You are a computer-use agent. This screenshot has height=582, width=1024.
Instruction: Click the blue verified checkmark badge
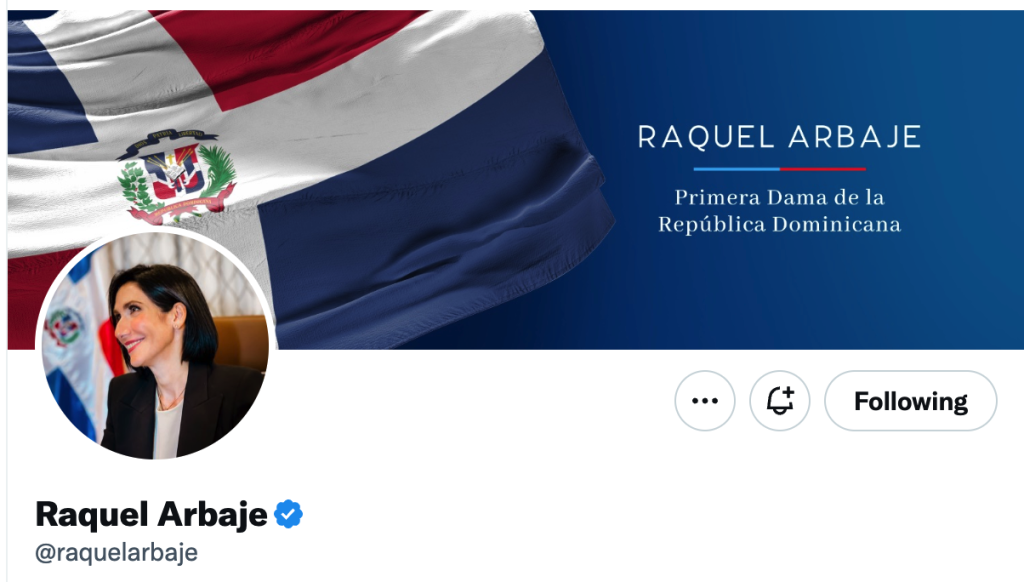(288, 514)
